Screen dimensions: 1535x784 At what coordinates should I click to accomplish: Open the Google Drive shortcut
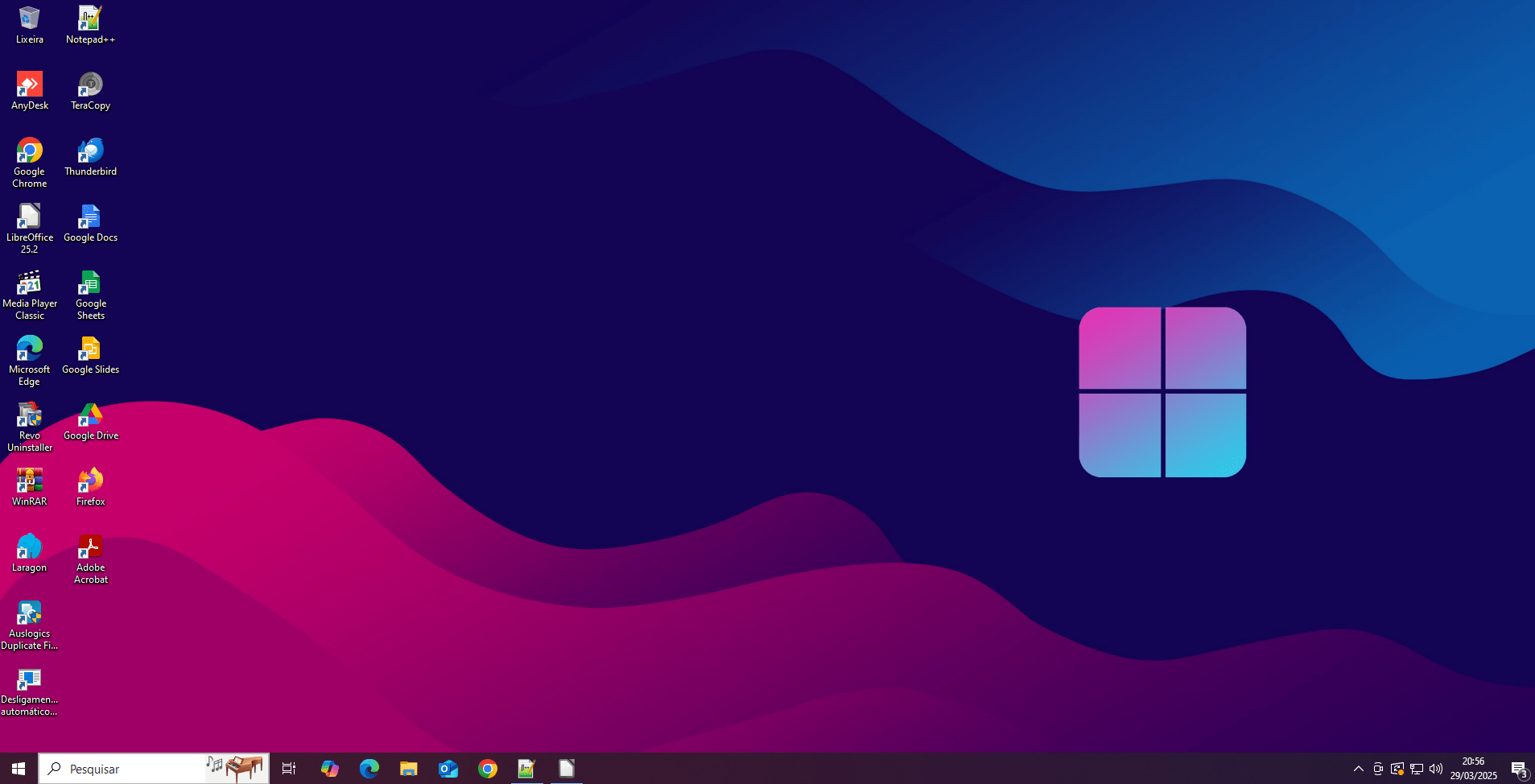coord(90,417)
